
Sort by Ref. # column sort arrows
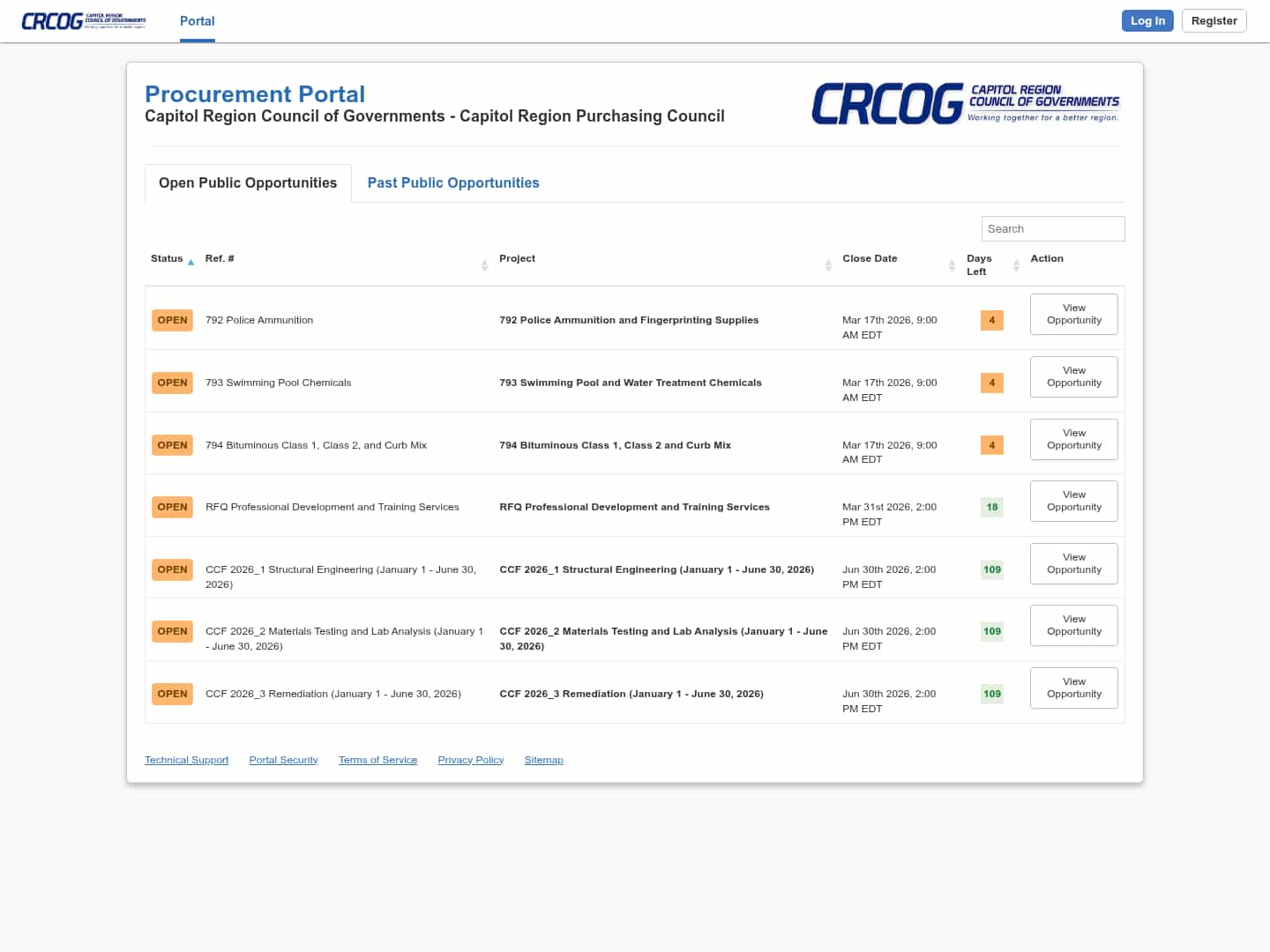click(484, 265)
